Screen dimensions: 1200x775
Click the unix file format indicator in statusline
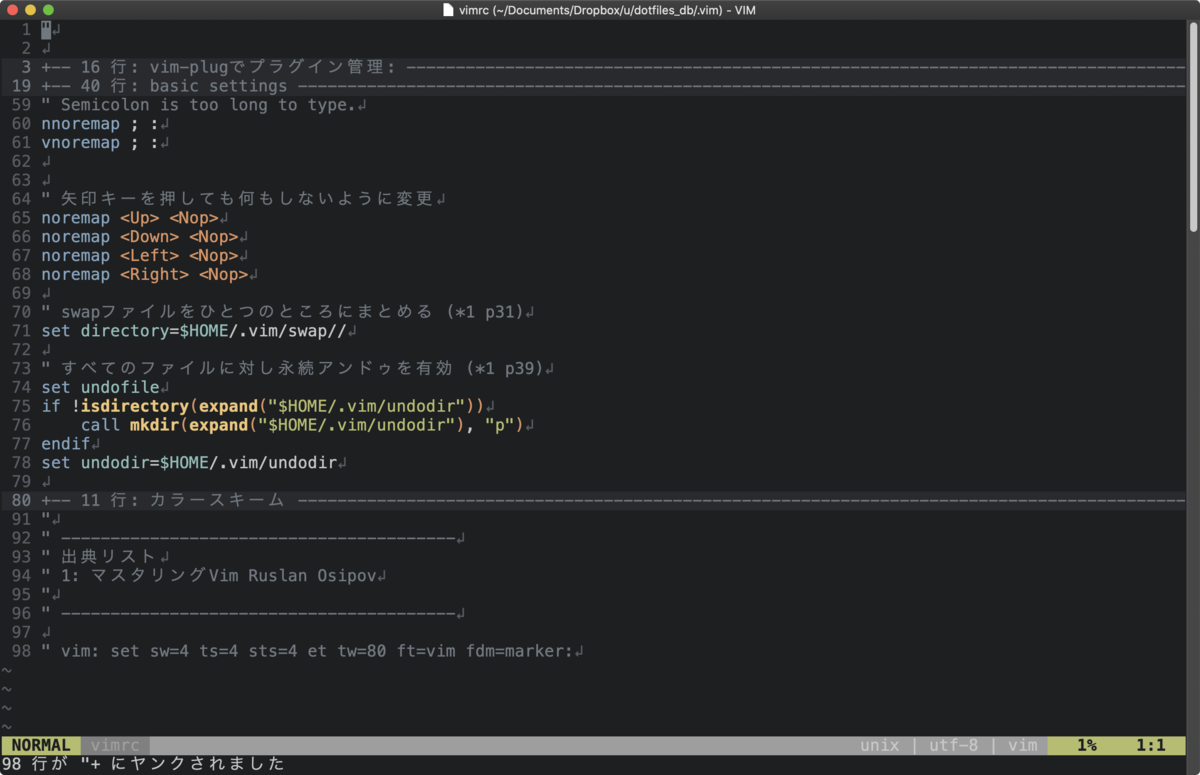tap(879, 745)
